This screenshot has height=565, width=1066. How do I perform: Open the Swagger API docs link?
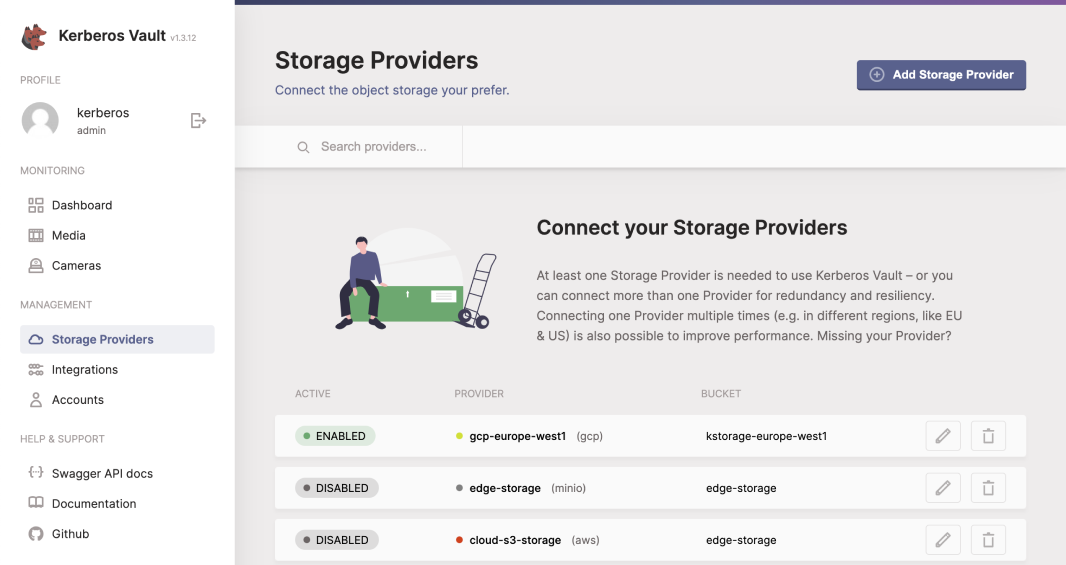click(102, 474)
